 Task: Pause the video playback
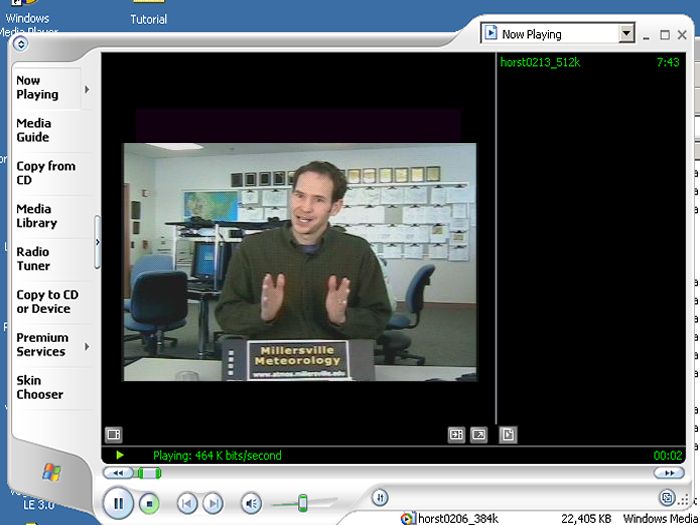118,503
